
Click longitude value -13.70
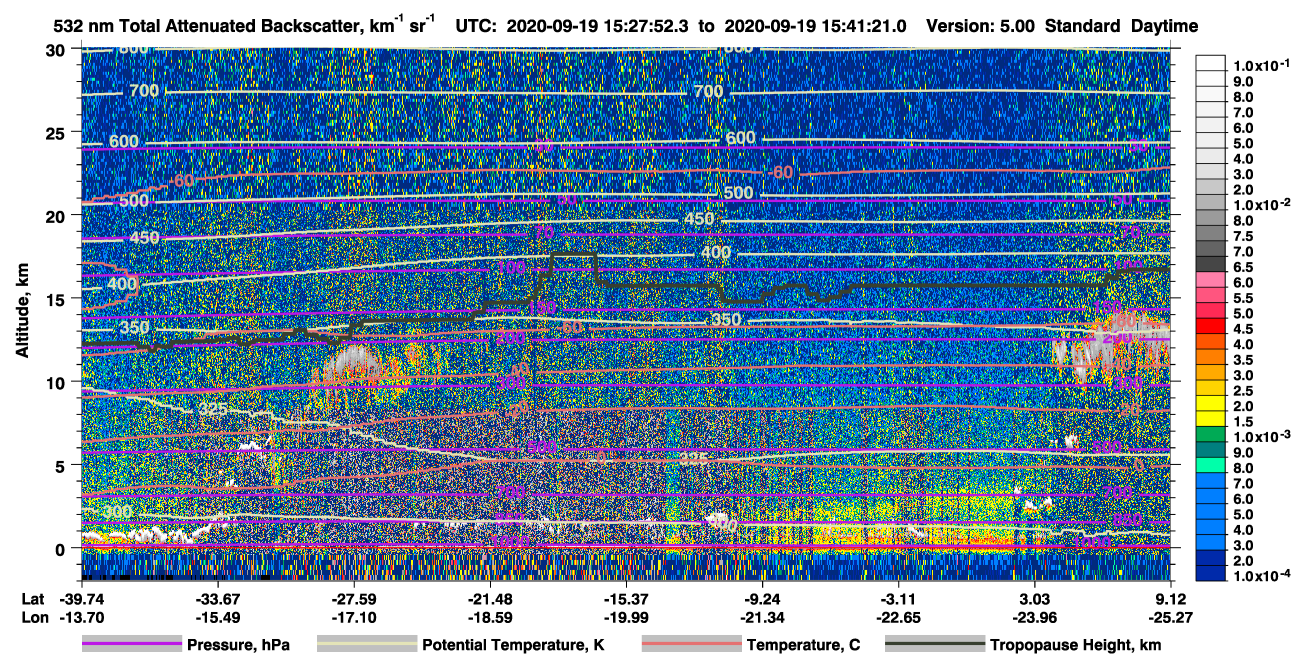(80, 617)
